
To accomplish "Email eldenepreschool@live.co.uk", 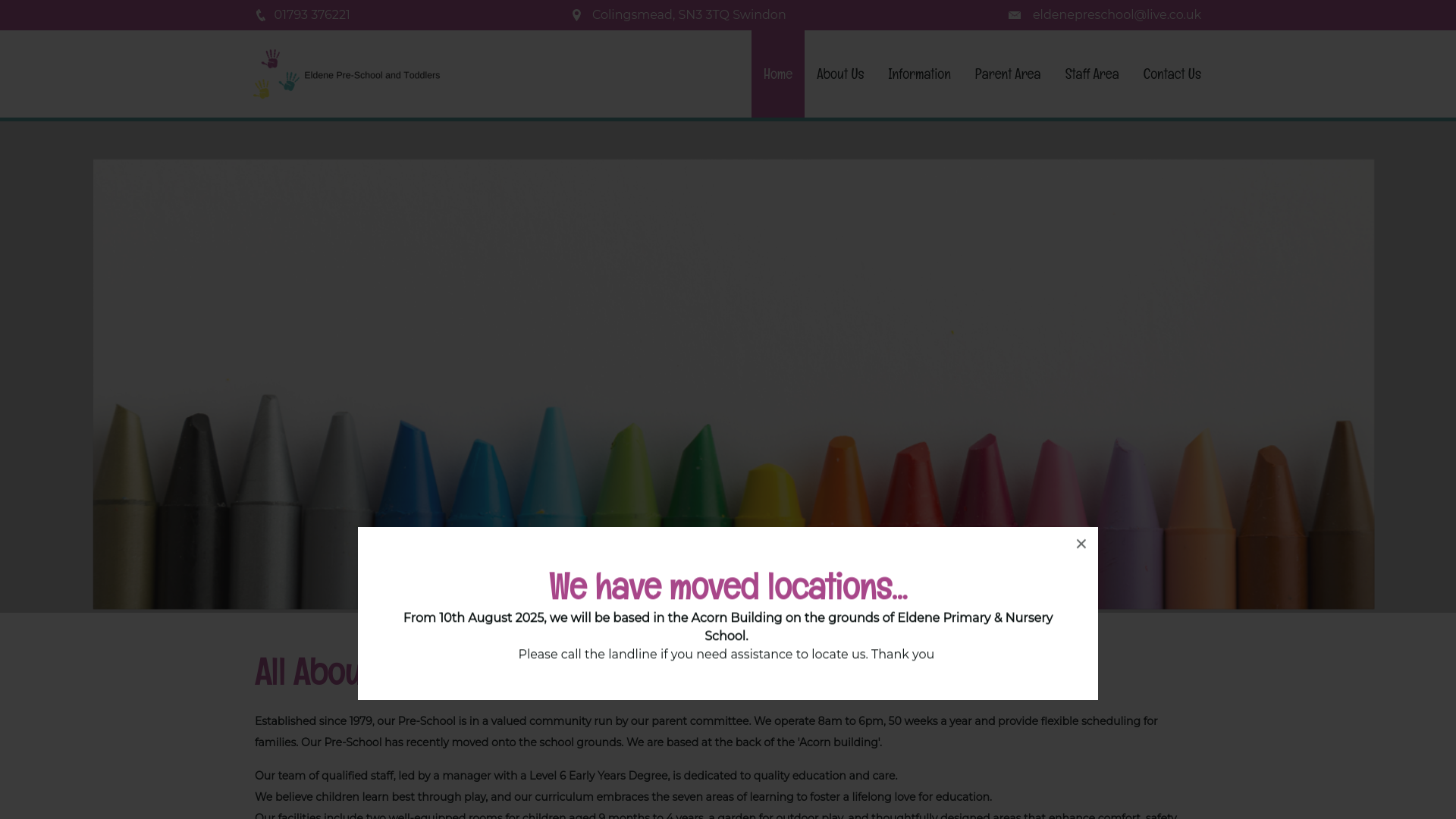I will coord(1117,15).
